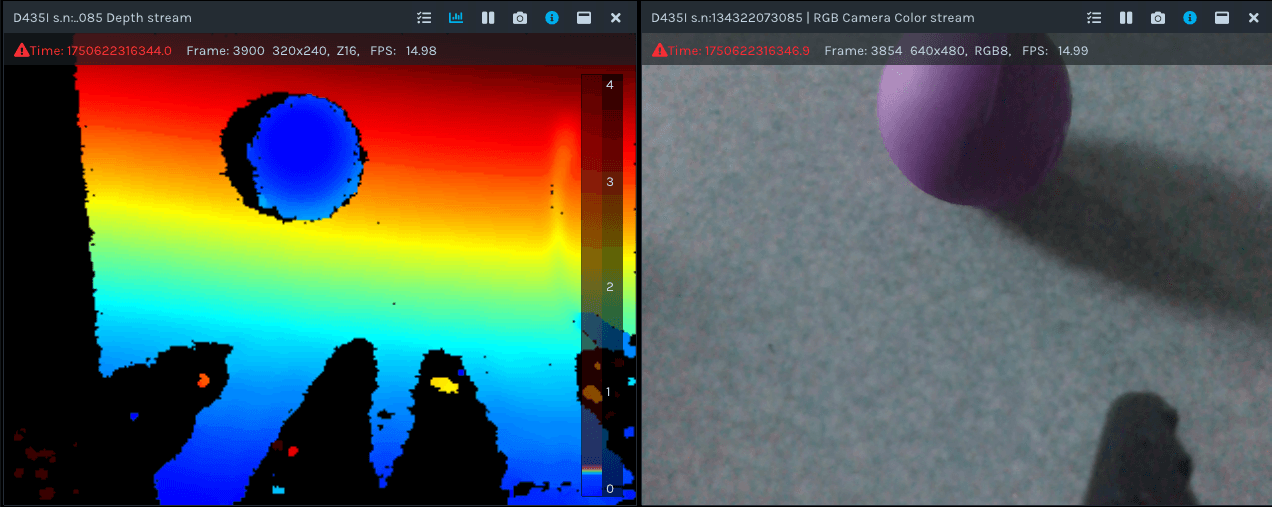The width and height of the screenshot is (1272, 507).
Task: Click the '640x480, RGB8,' format text
Action: tap(960, 51)
